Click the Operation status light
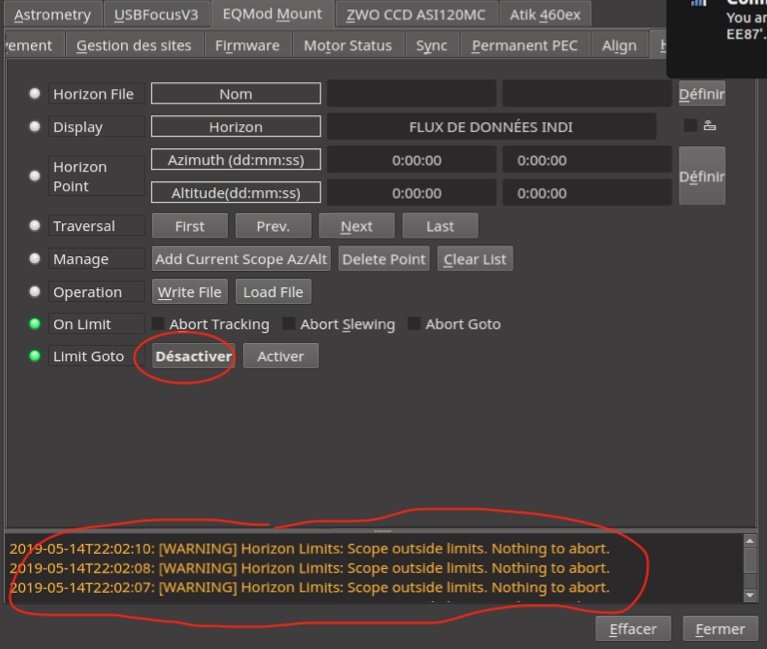 (x=35, y=291)
